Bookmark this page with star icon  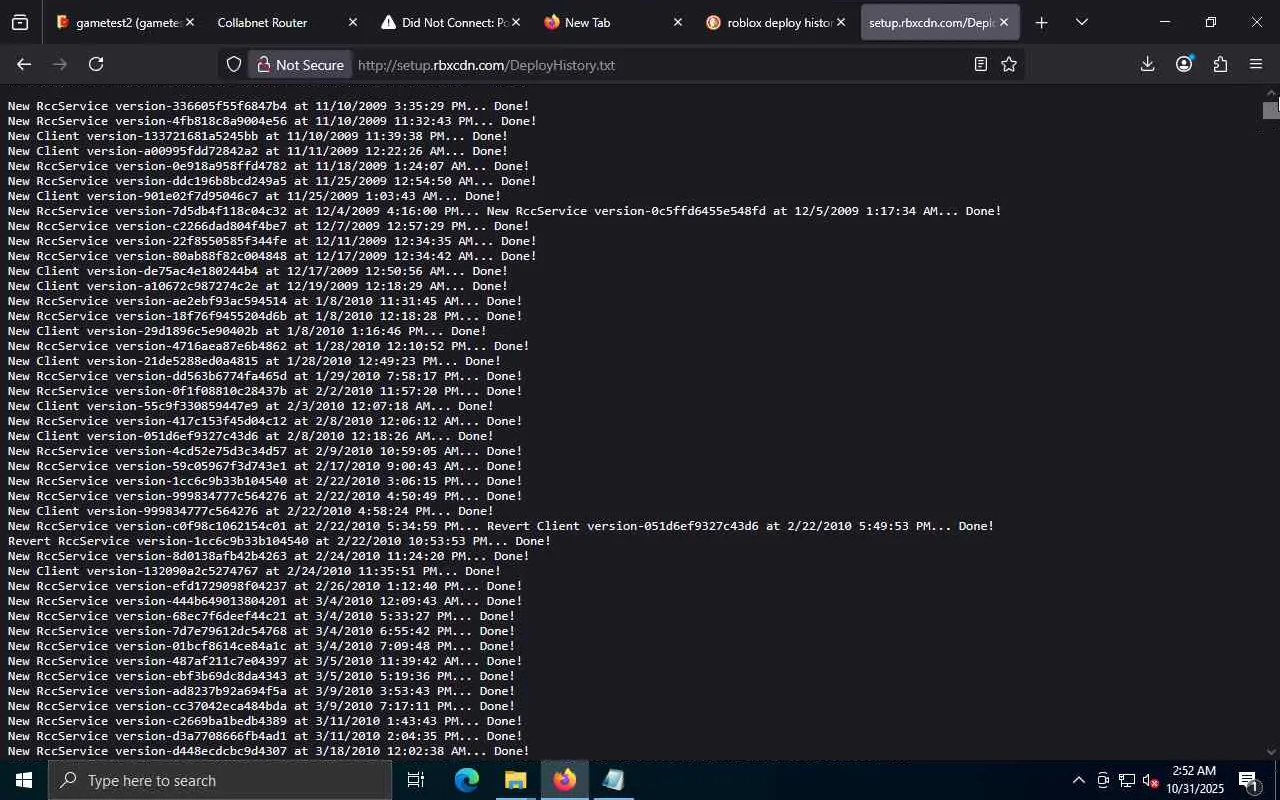pos(1009,64)
